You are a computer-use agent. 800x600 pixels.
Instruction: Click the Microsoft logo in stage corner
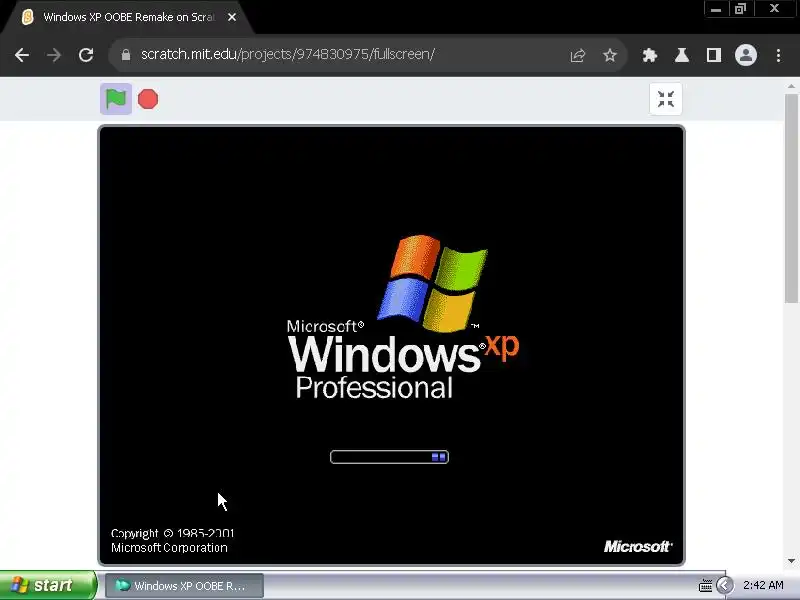[x=638, y=546]
